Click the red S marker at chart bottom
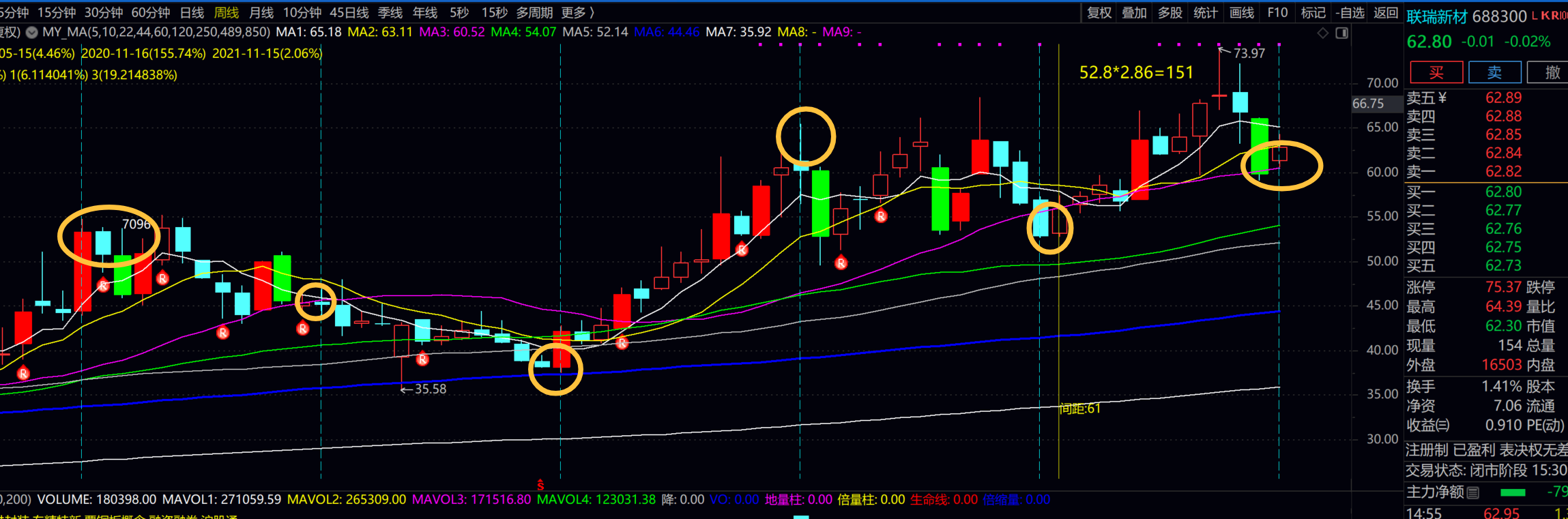Screen dimensions: 1568x519 pyautogui.click(x=540, y=485)
